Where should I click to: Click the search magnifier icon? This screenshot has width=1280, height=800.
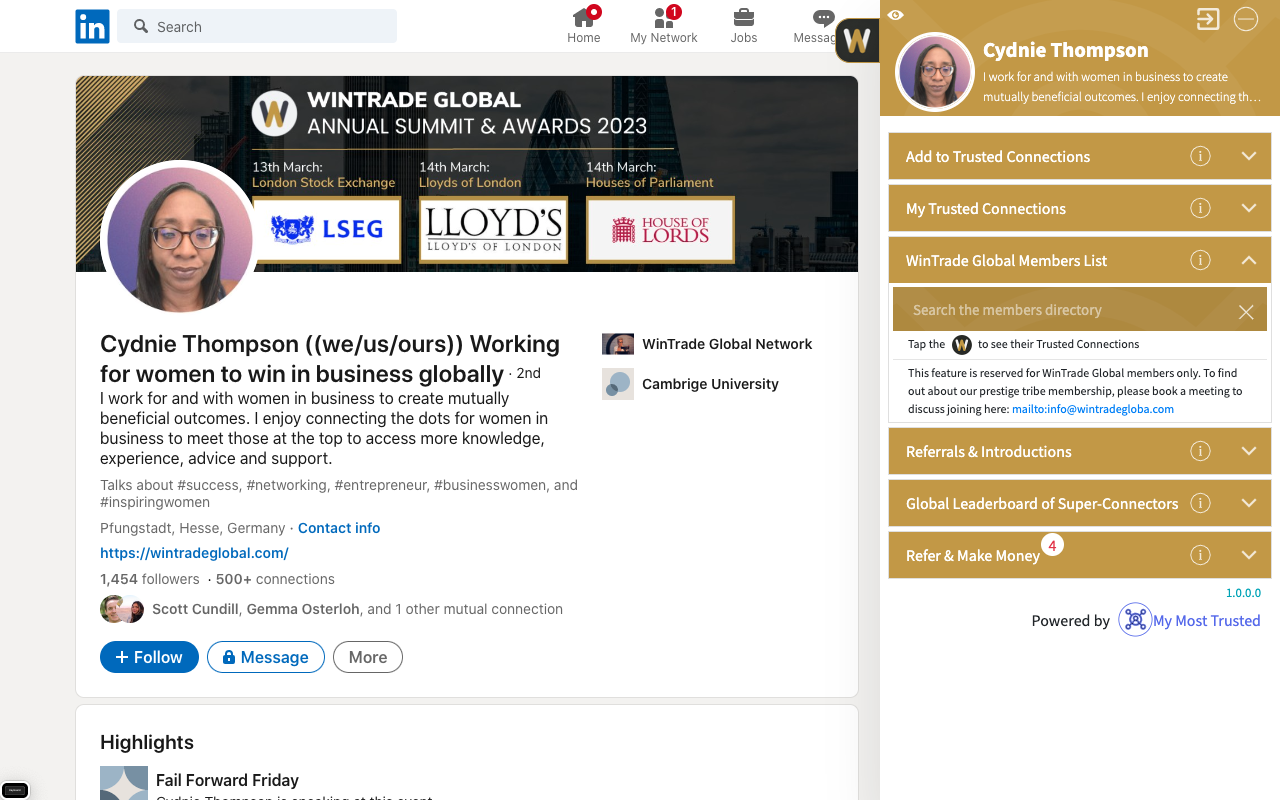[x=141, y=26]
